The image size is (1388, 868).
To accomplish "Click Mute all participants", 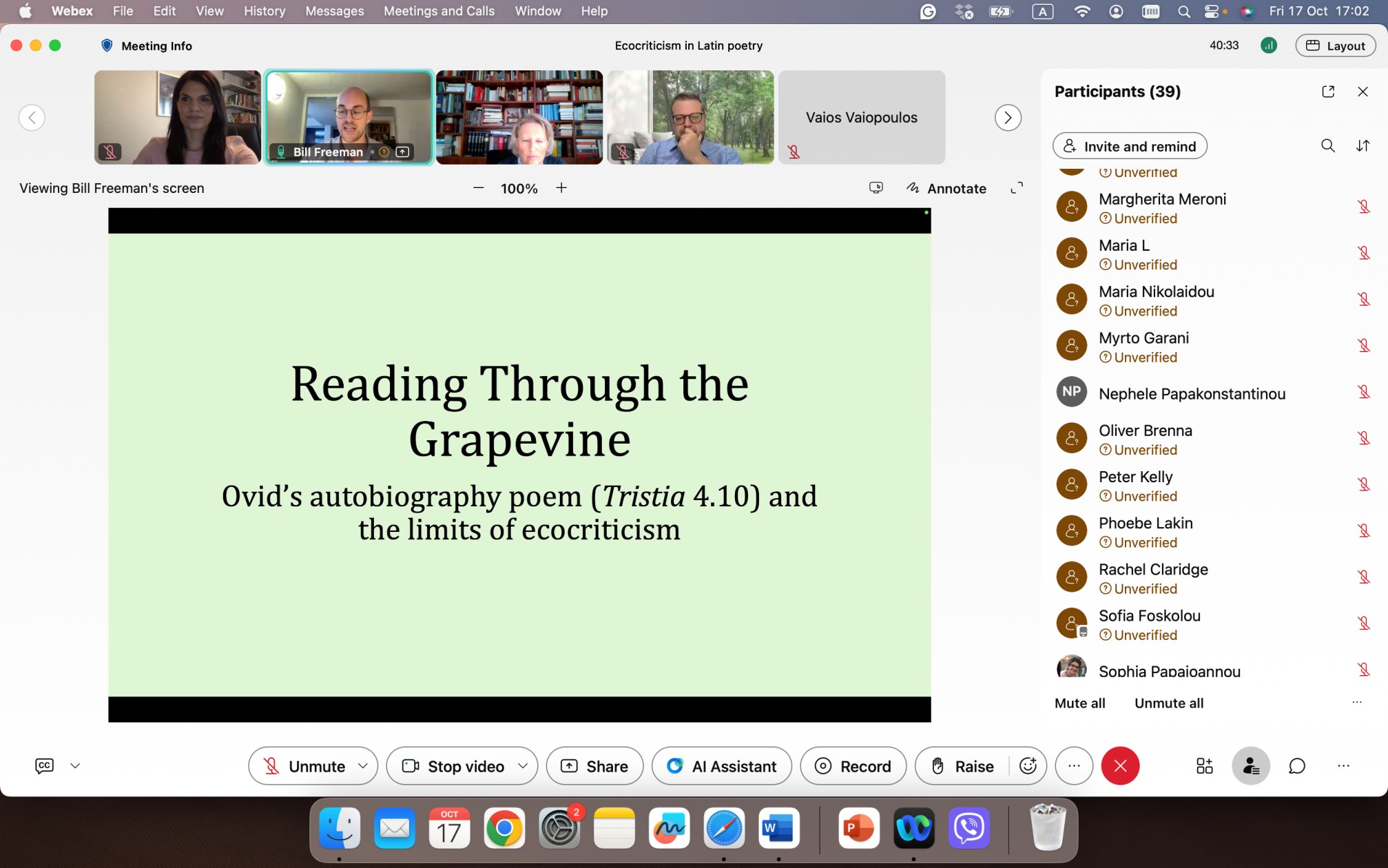I will pos(1079,703).
